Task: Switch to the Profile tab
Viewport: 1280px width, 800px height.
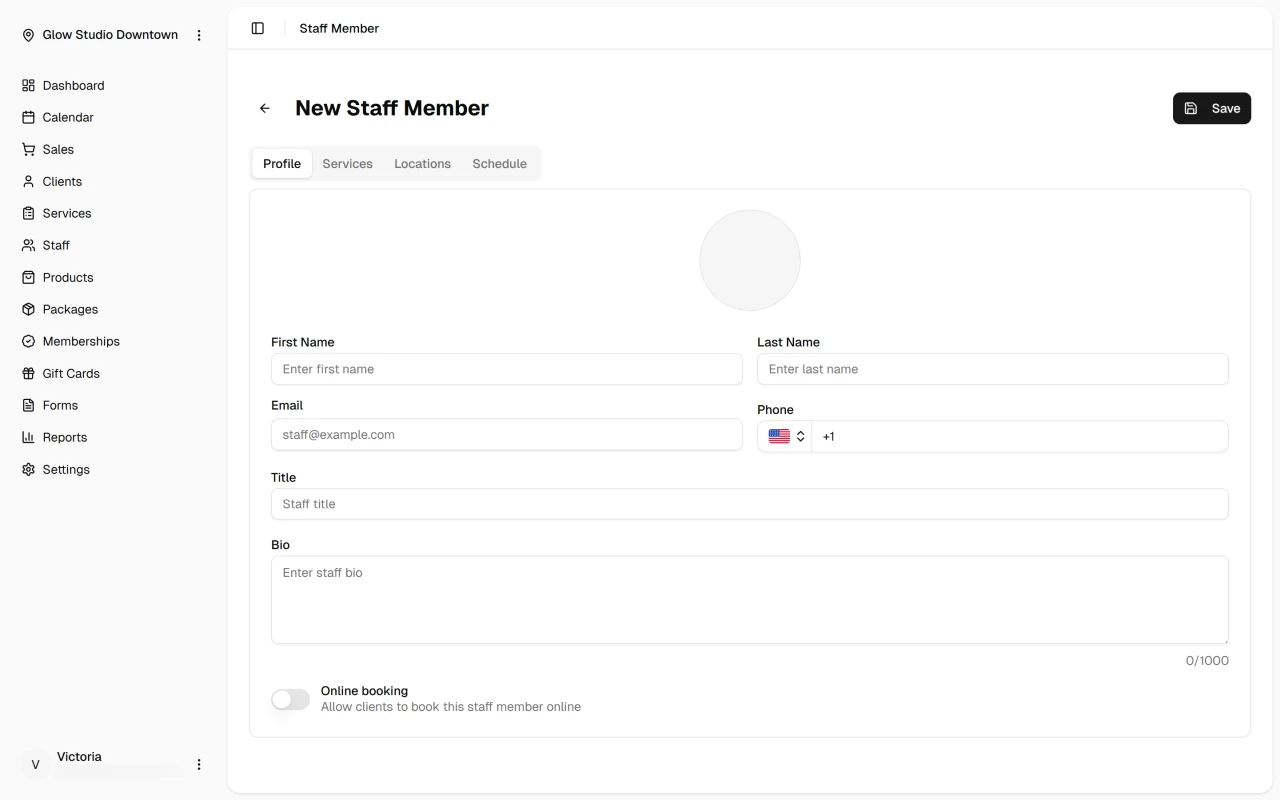Action: click(x=282, y=164)
